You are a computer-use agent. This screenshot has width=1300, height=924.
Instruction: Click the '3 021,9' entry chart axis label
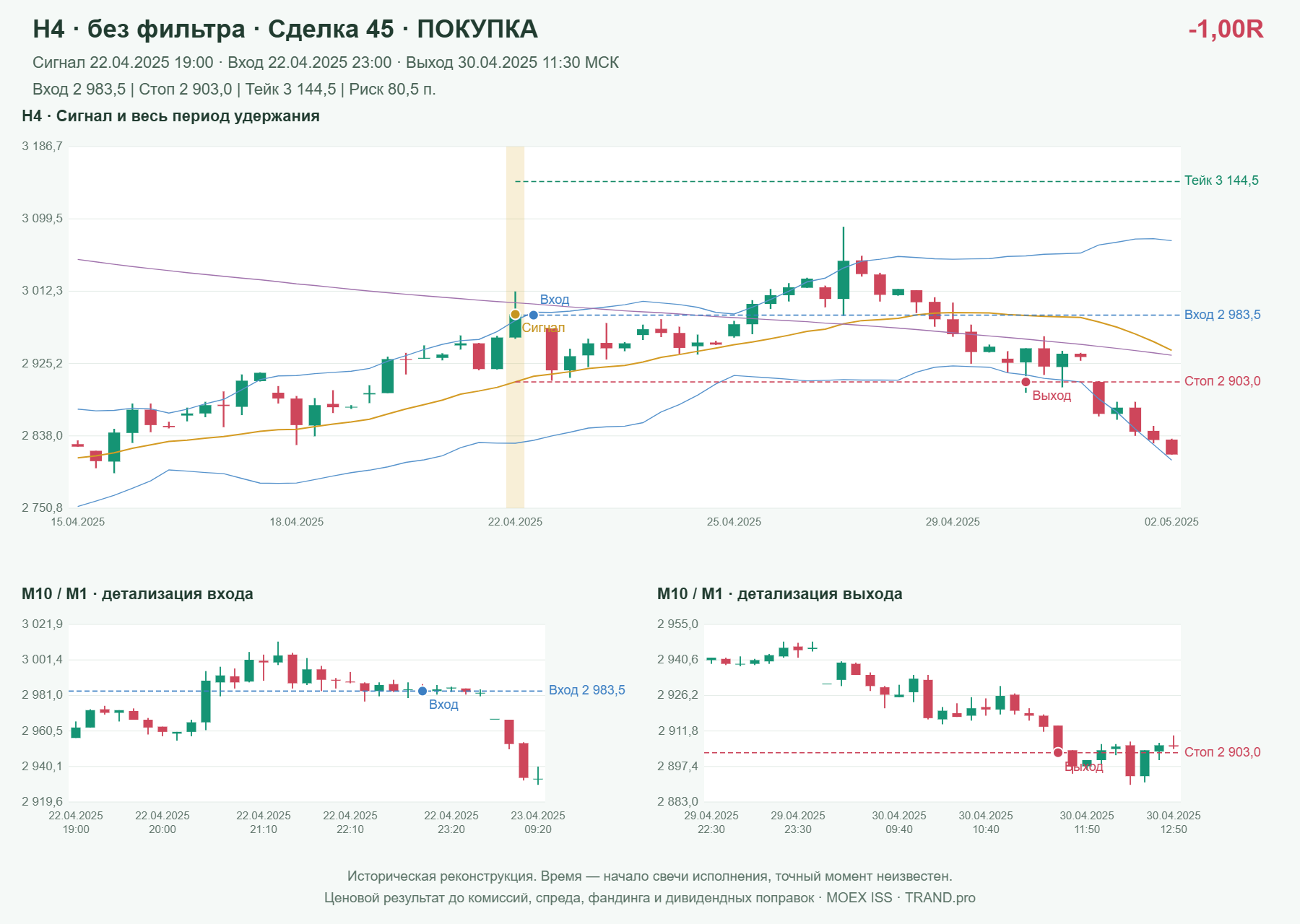point(42,624)
